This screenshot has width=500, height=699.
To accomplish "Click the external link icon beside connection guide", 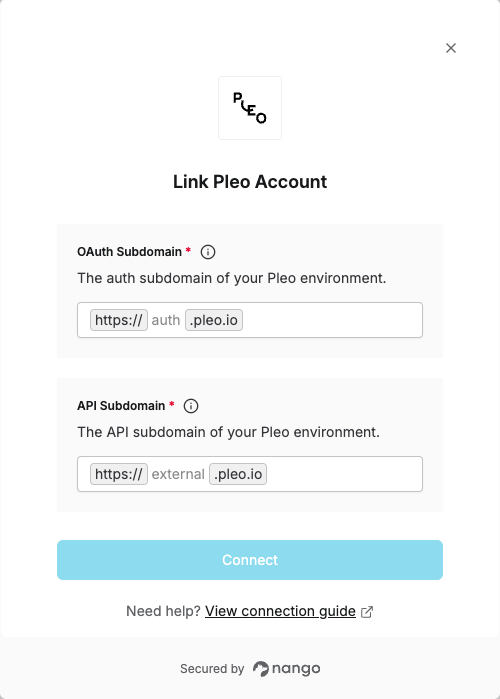I will [367, 612].
